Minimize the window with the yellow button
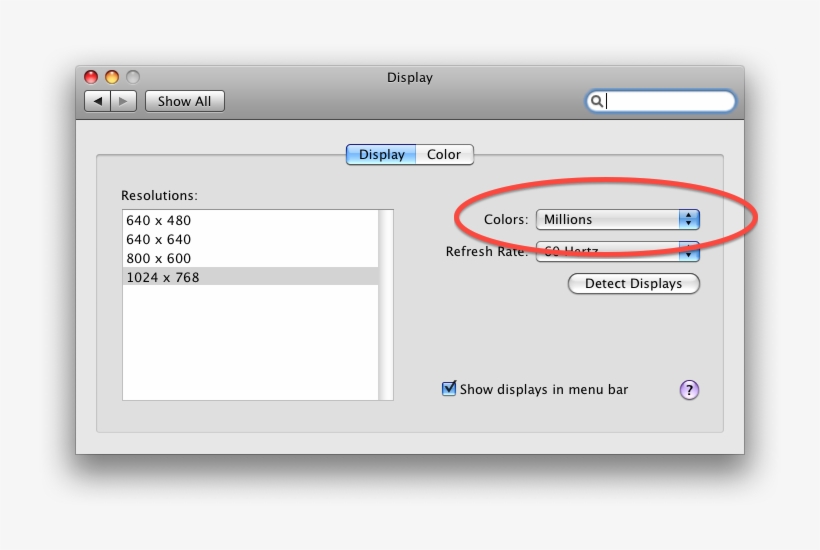Screen dimensions: 820x550 point(112,77)
